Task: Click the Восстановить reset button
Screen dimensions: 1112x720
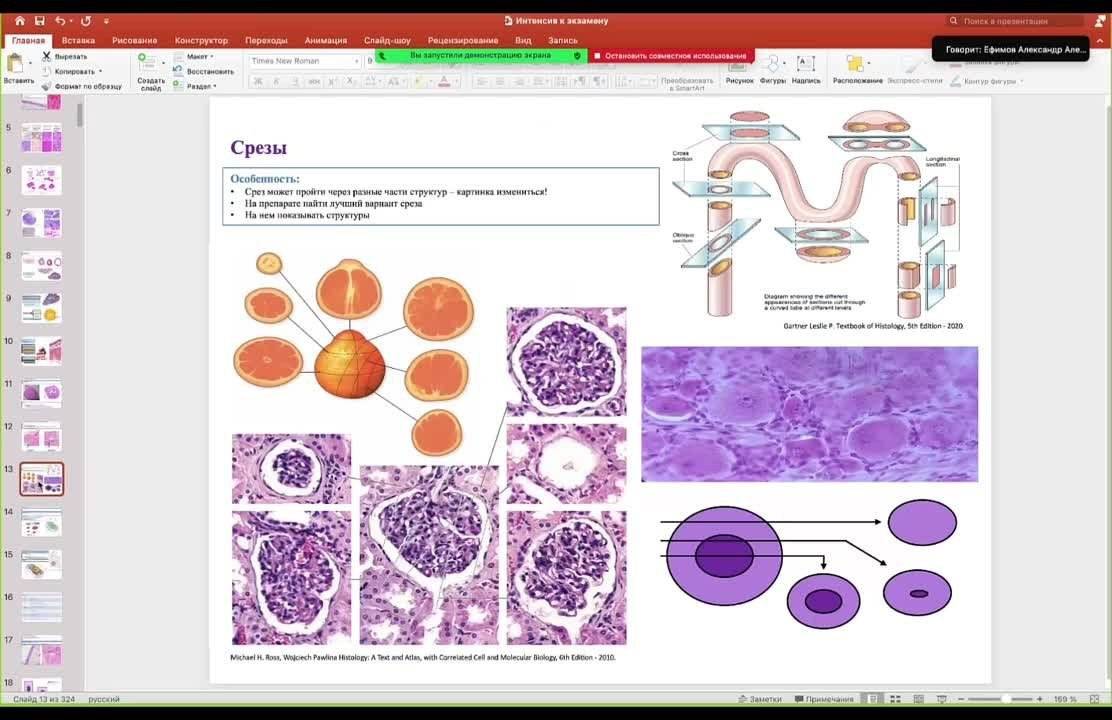Action: point(209,71)
